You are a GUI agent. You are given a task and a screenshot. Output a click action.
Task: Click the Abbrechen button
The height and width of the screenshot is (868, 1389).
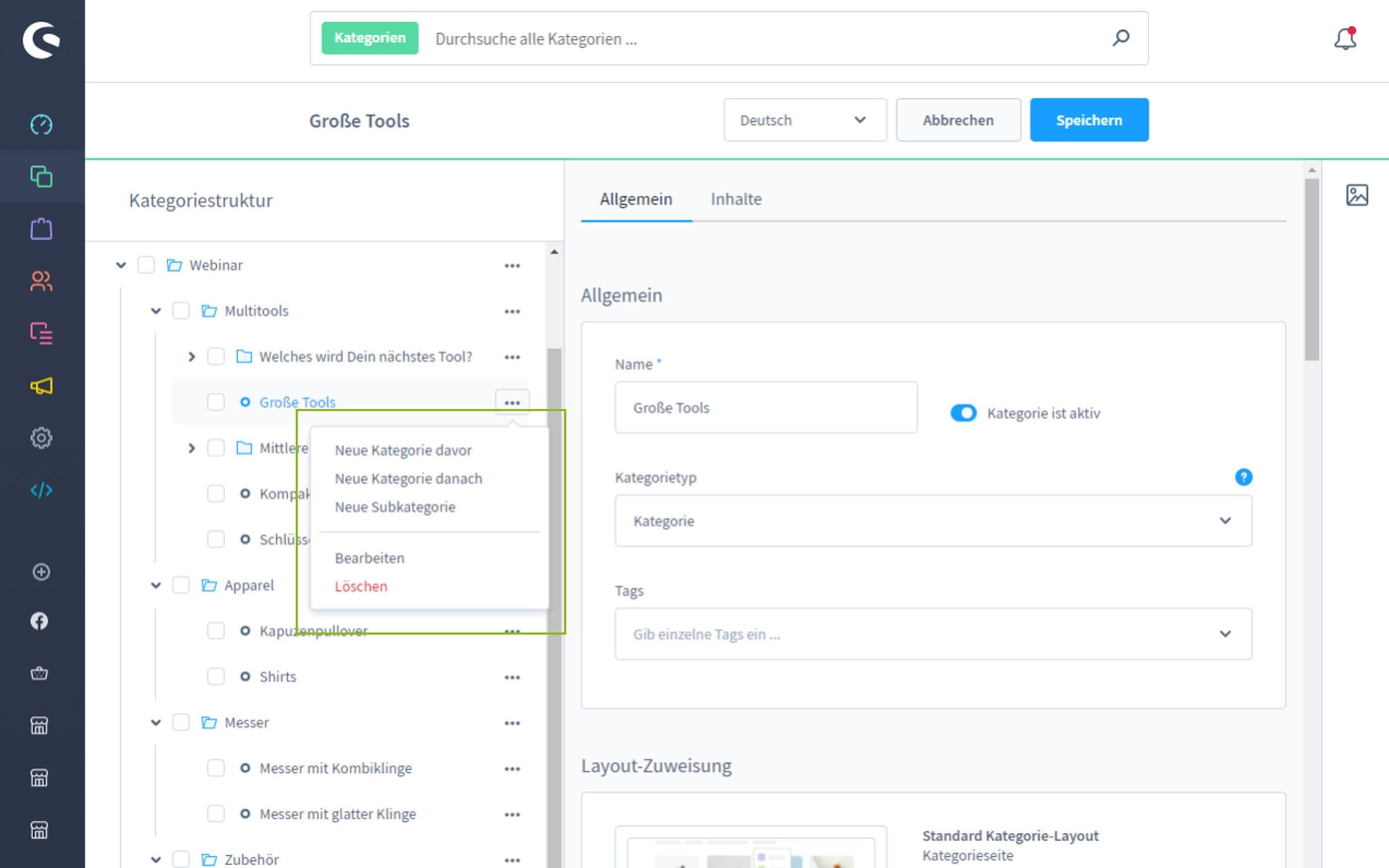click(957, 120)
